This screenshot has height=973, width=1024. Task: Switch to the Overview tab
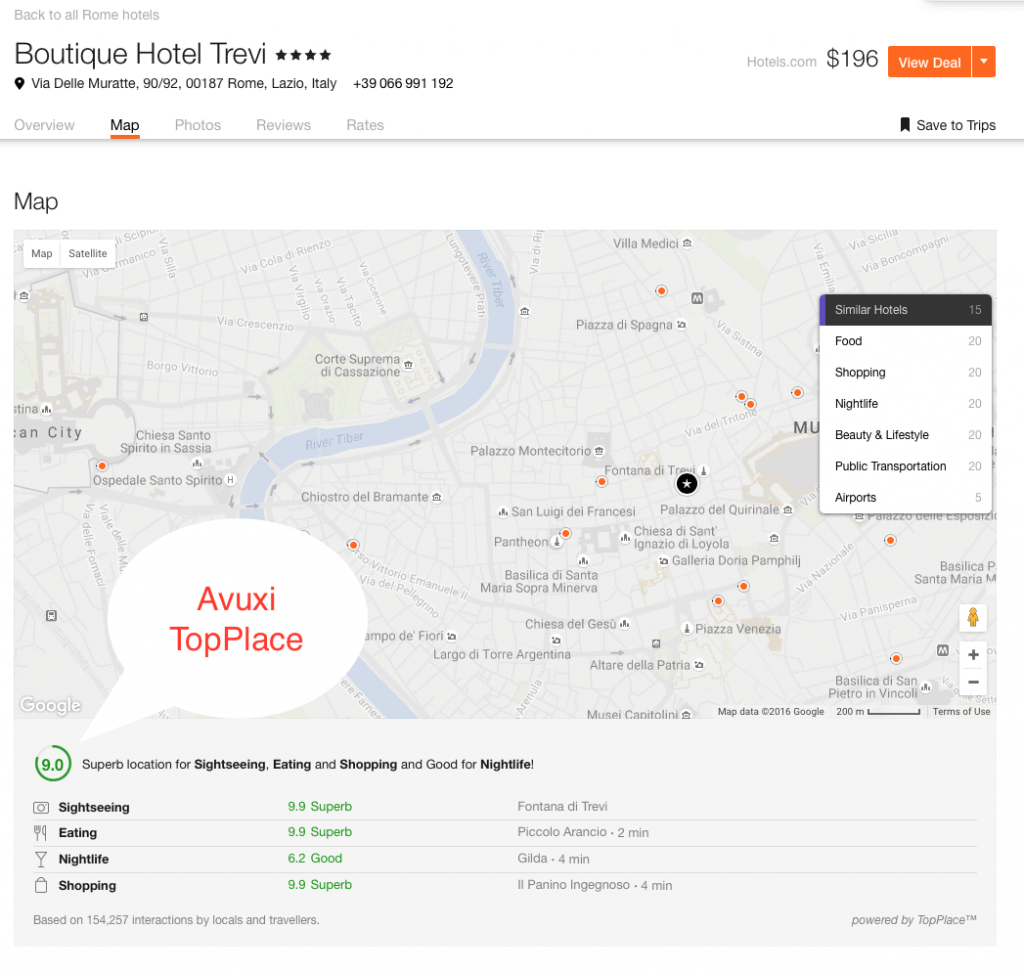pos(44,125)
